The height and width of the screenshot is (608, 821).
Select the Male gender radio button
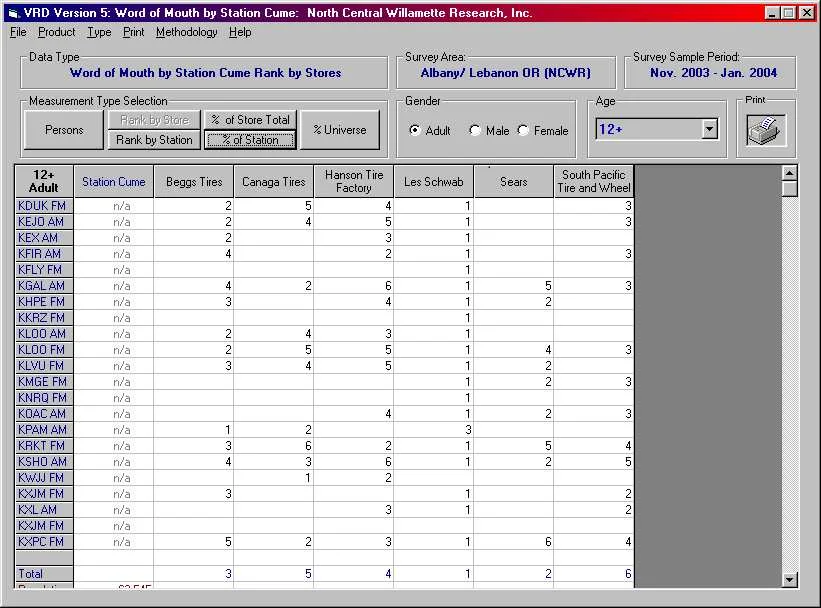[475, 130]
